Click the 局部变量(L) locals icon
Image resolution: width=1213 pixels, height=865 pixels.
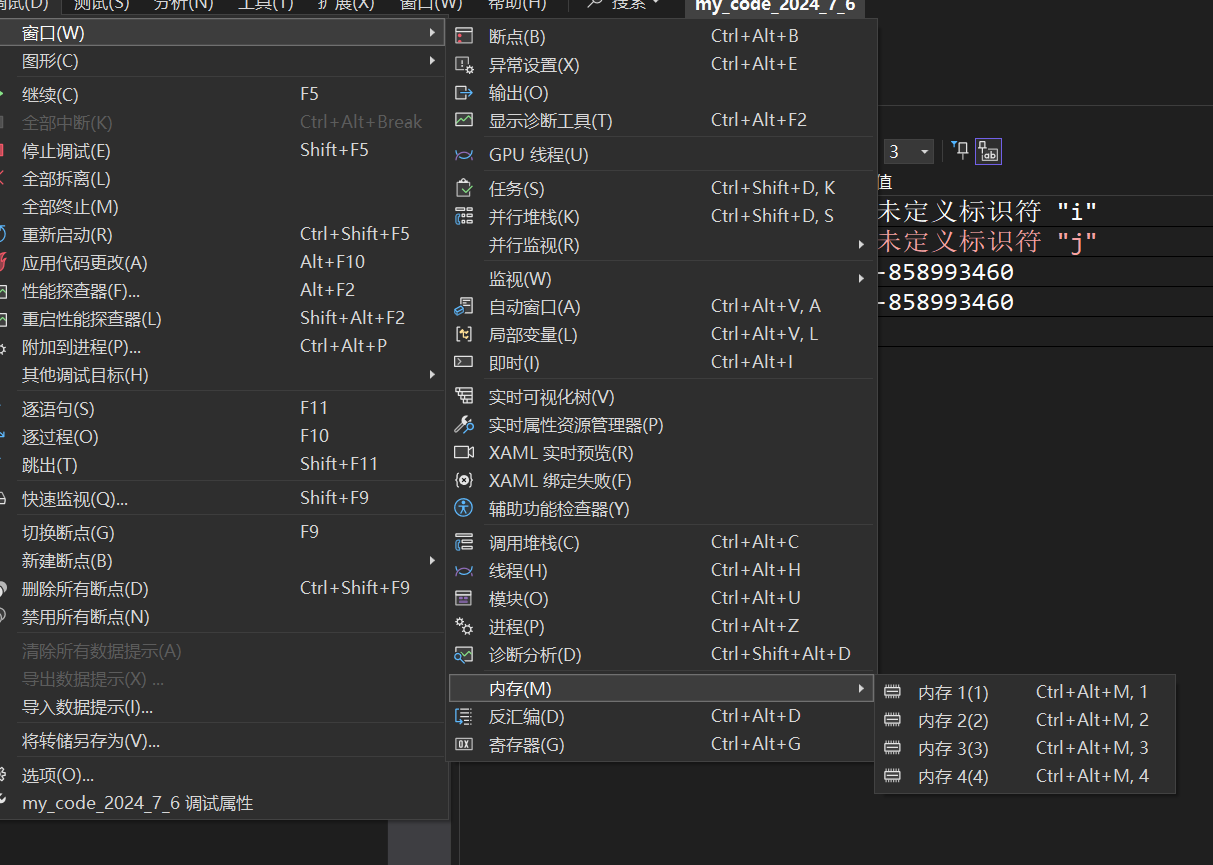pos(464,335)
